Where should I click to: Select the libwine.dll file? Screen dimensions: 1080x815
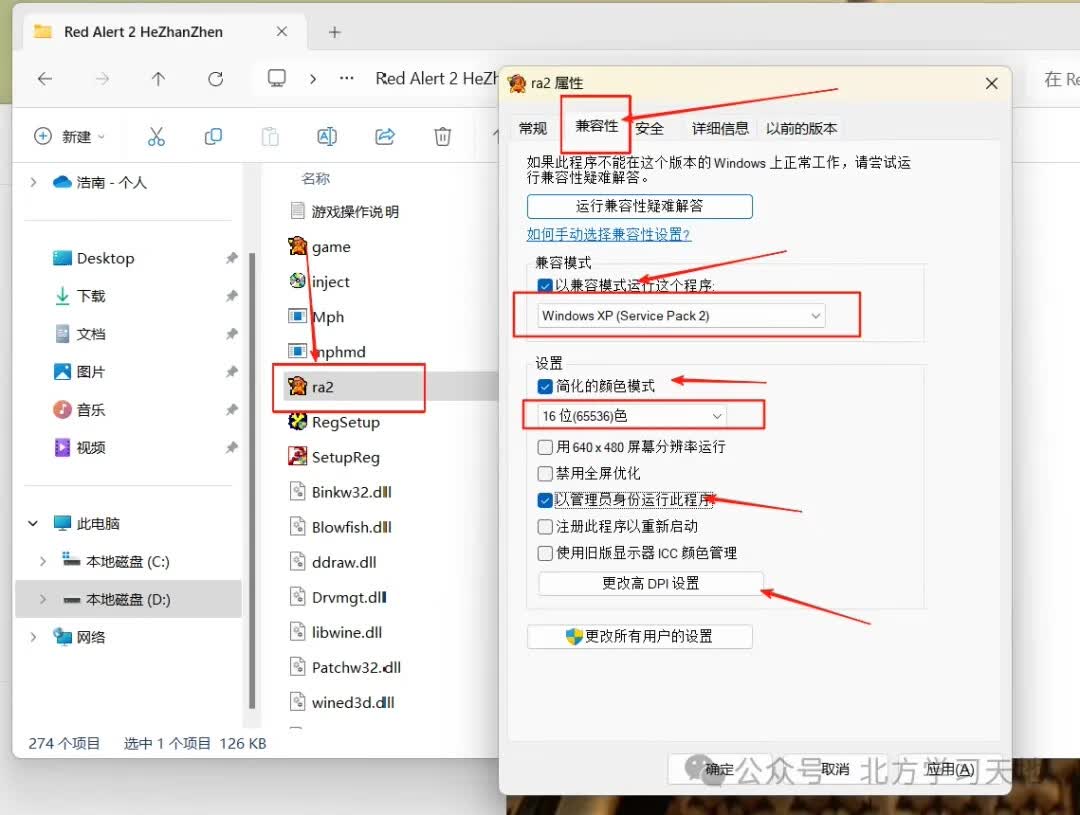335,632
